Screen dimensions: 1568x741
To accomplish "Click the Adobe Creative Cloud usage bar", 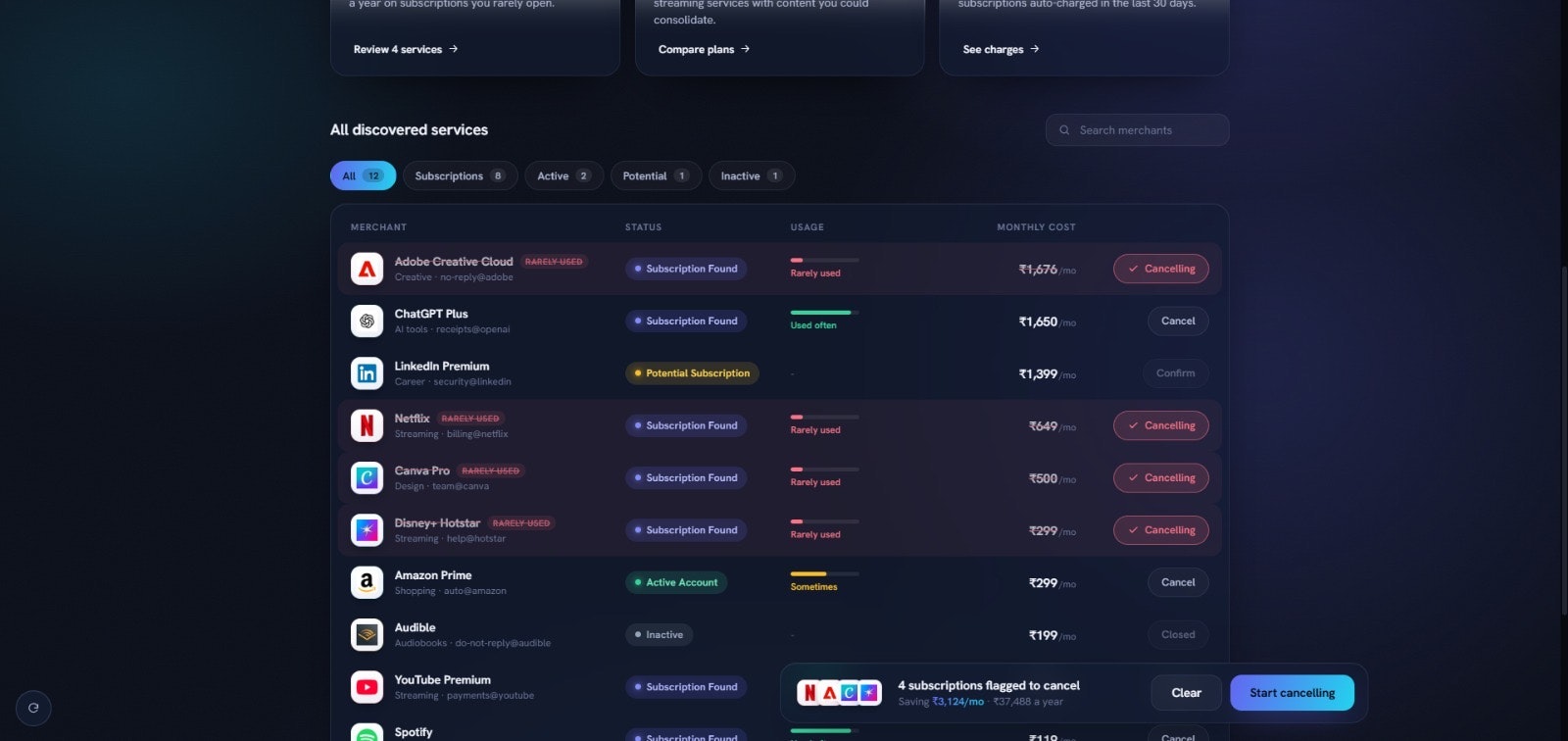I will click(x=824, y=260).
